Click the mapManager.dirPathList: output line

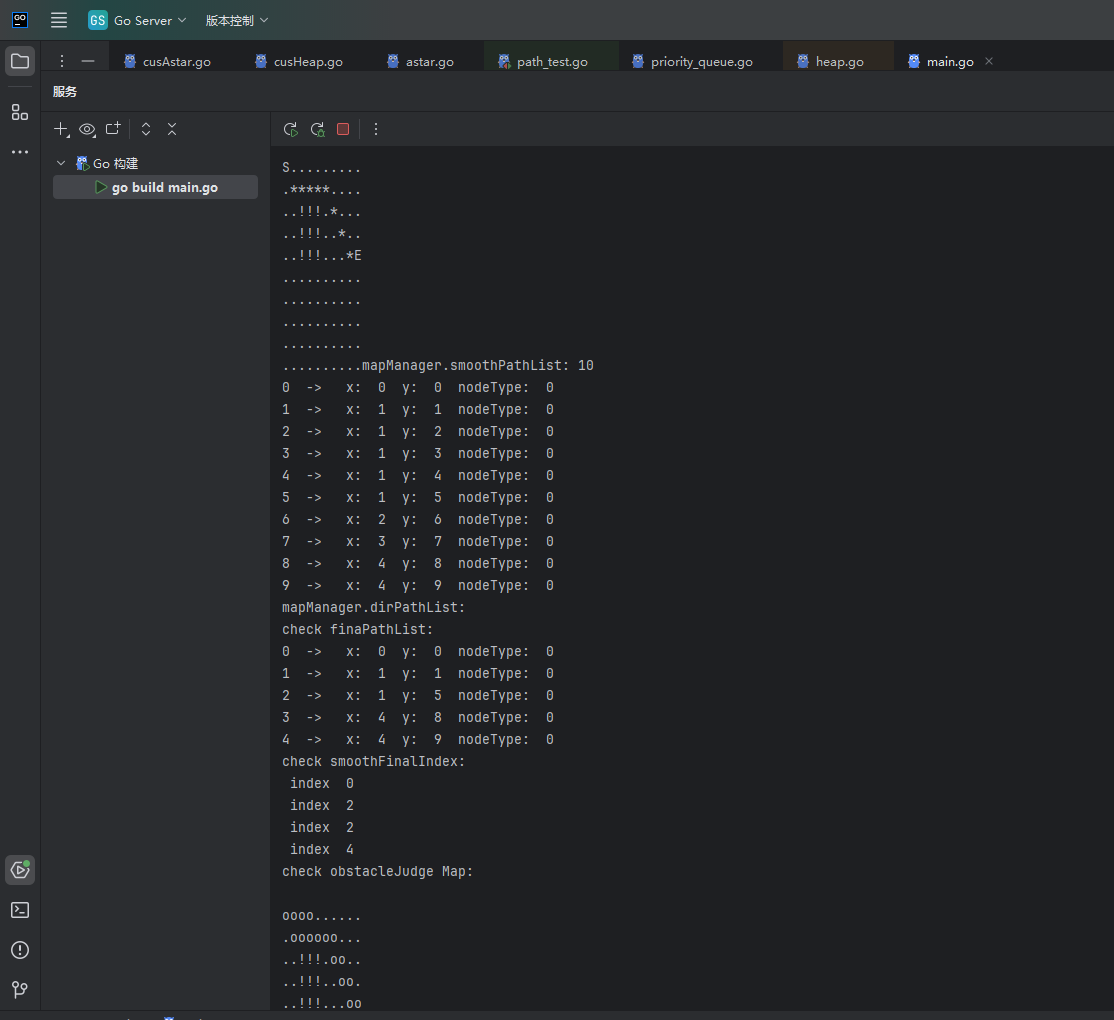(x=373, y=608)
